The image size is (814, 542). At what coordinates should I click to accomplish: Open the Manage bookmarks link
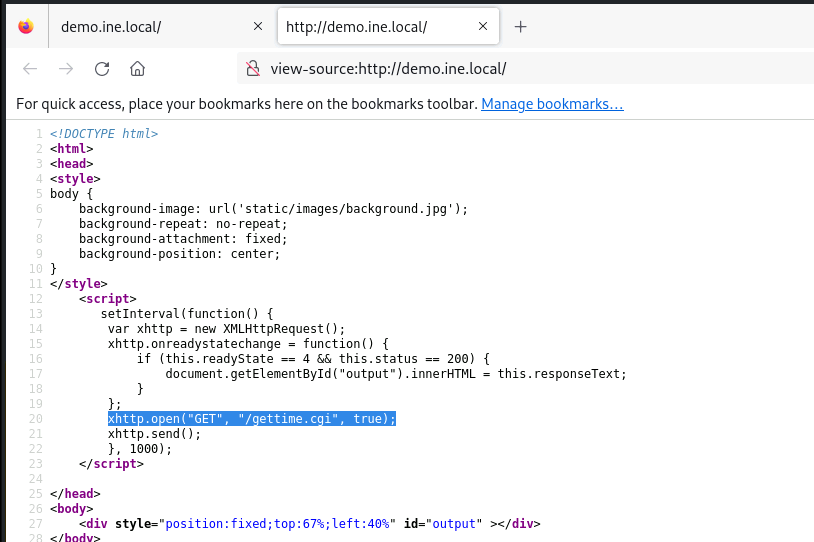[552, 104]
